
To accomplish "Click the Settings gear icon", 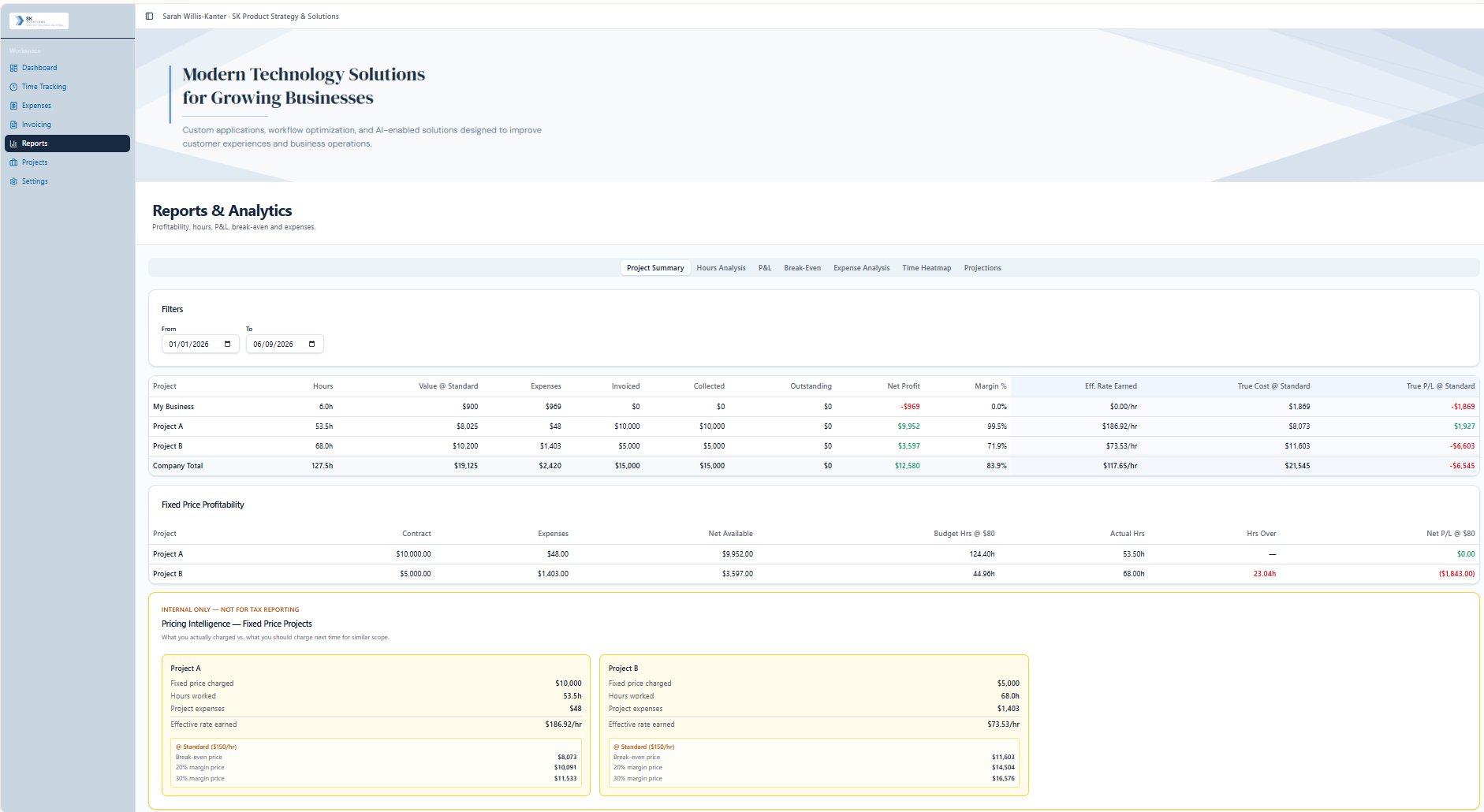I will 13,181.
